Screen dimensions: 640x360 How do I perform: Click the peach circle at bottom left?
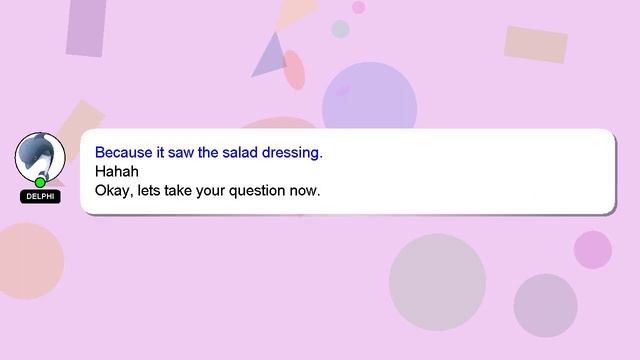[28, 261]
